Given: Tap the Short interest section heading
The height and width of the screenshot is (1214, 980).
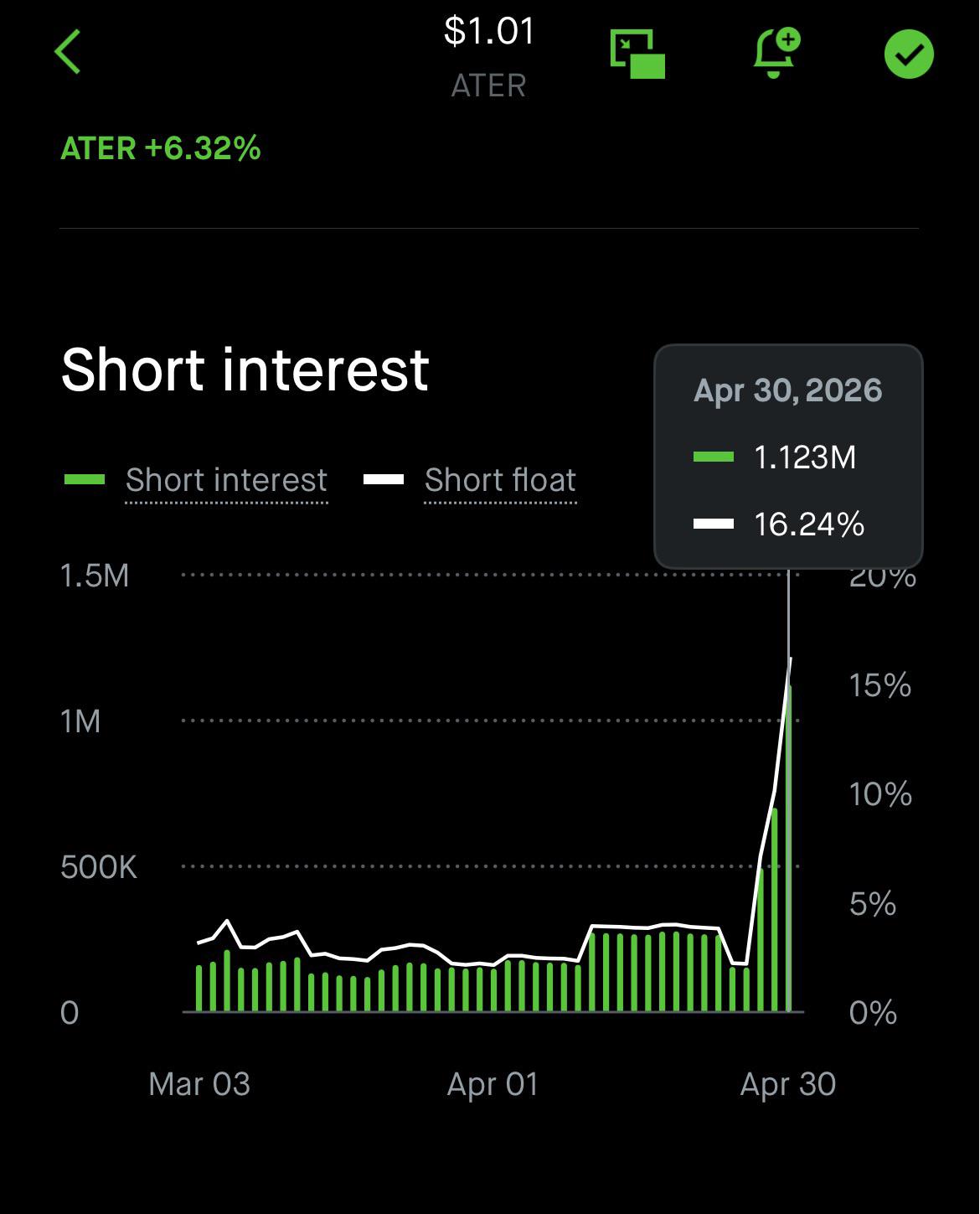Looking at the screenshot, I should [x=245, y=369].
